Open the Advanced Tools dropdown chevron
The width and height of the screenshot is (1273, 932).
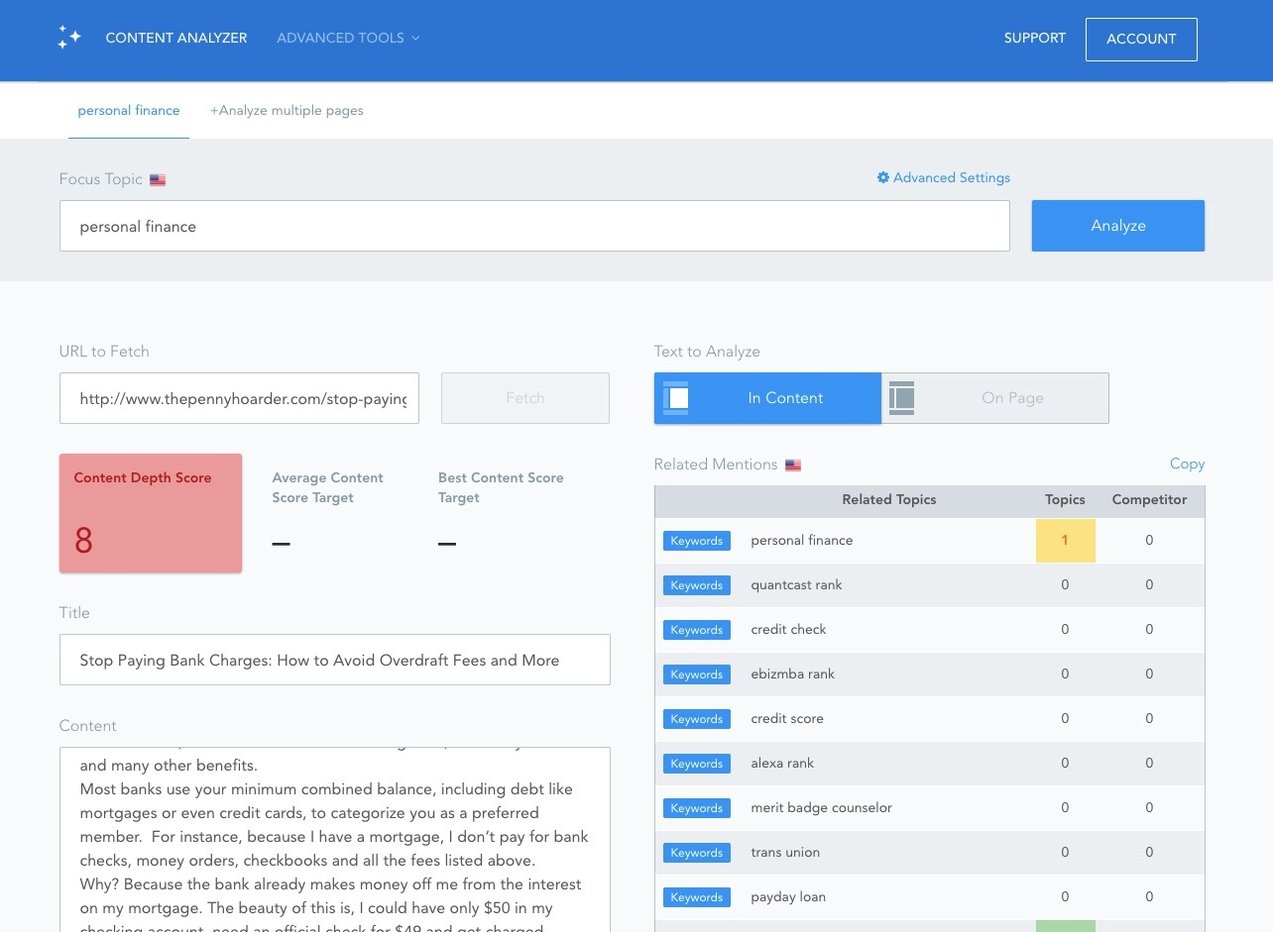416,38
